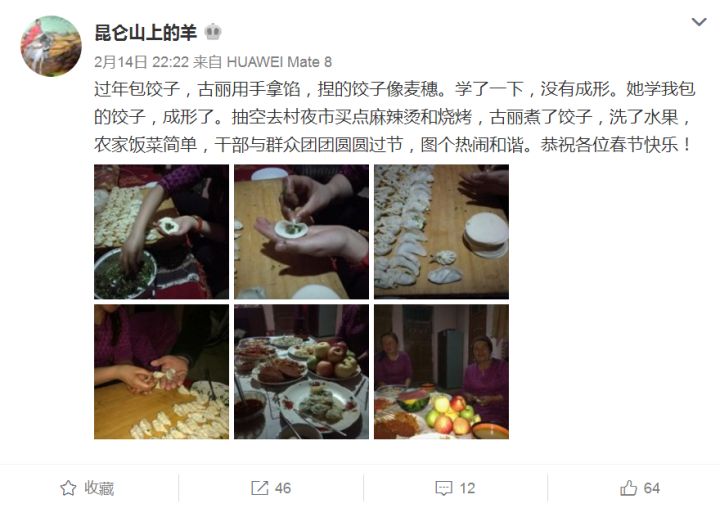This screenshot has width=720, height=508.
Task: View the photo of hands pinching dumplings
Action: click(x=161, y=372)
